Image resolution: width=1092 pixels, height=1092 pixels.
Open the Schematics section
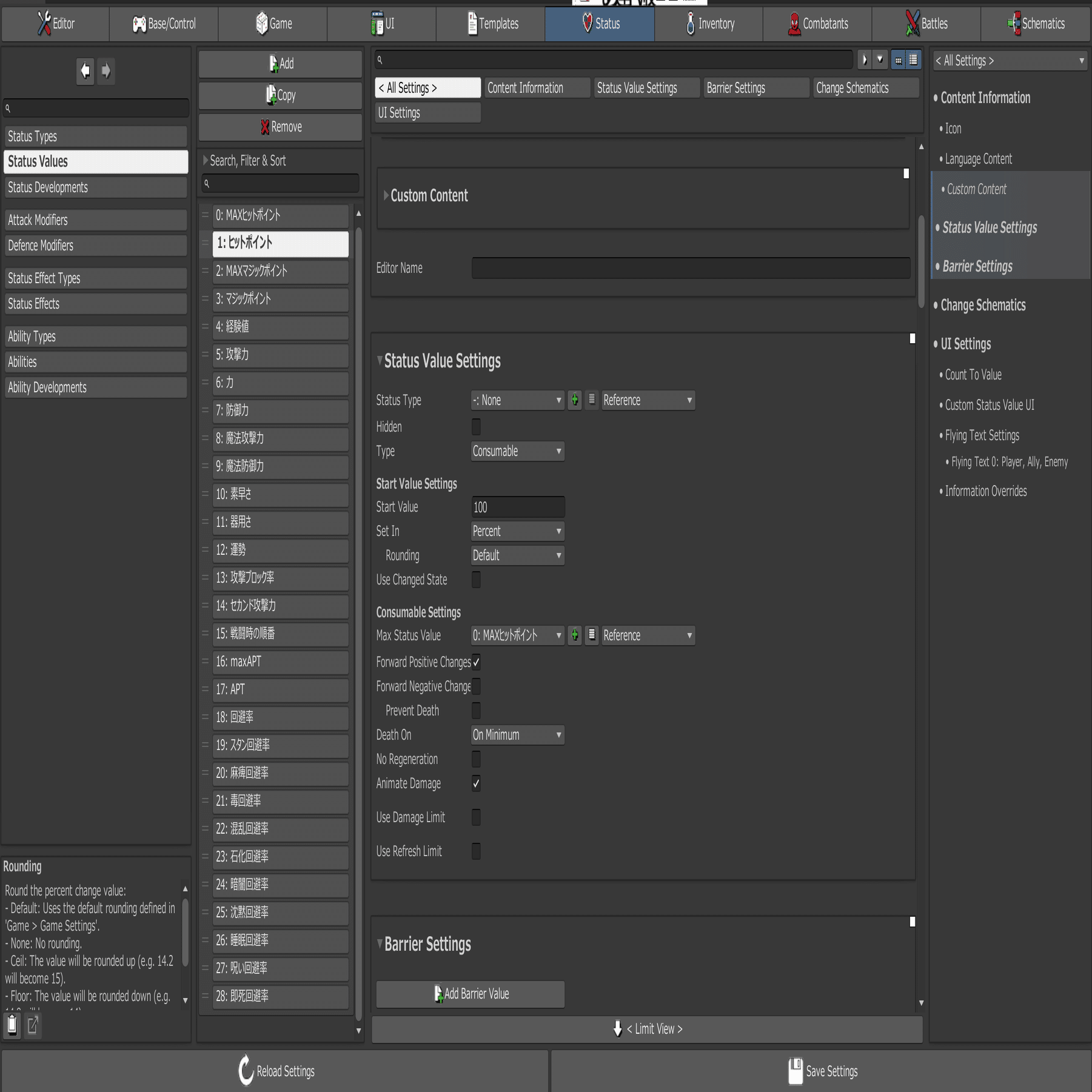coord(1036,24)
